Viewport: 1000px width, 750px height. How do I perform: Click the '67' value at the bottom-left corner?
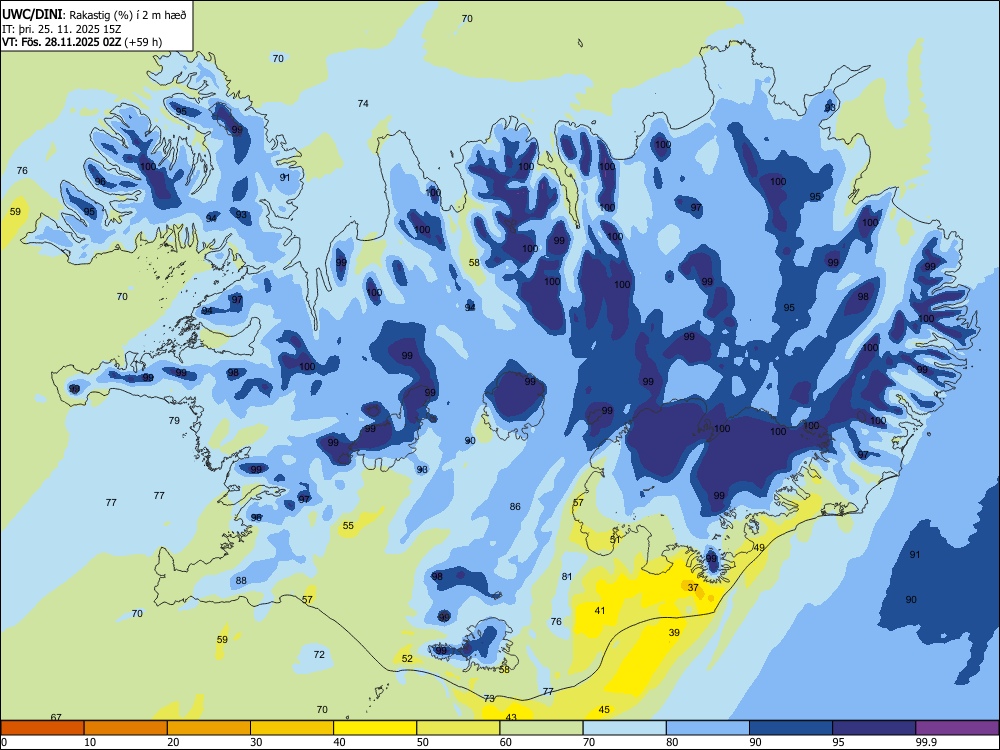click(x=56, y=717)
